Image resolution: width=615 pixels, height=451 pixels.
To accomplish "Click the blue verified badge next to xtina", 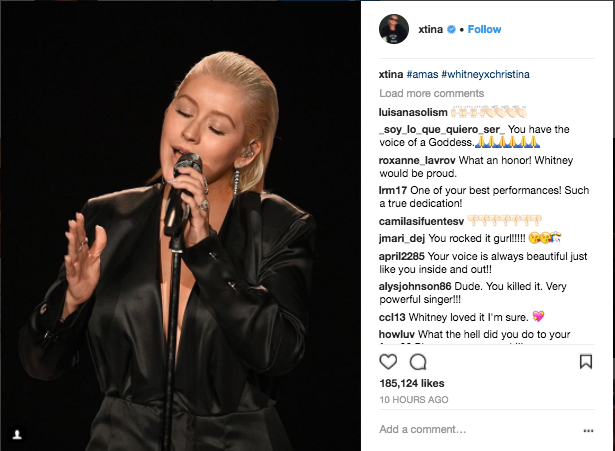I will point(451,29).
